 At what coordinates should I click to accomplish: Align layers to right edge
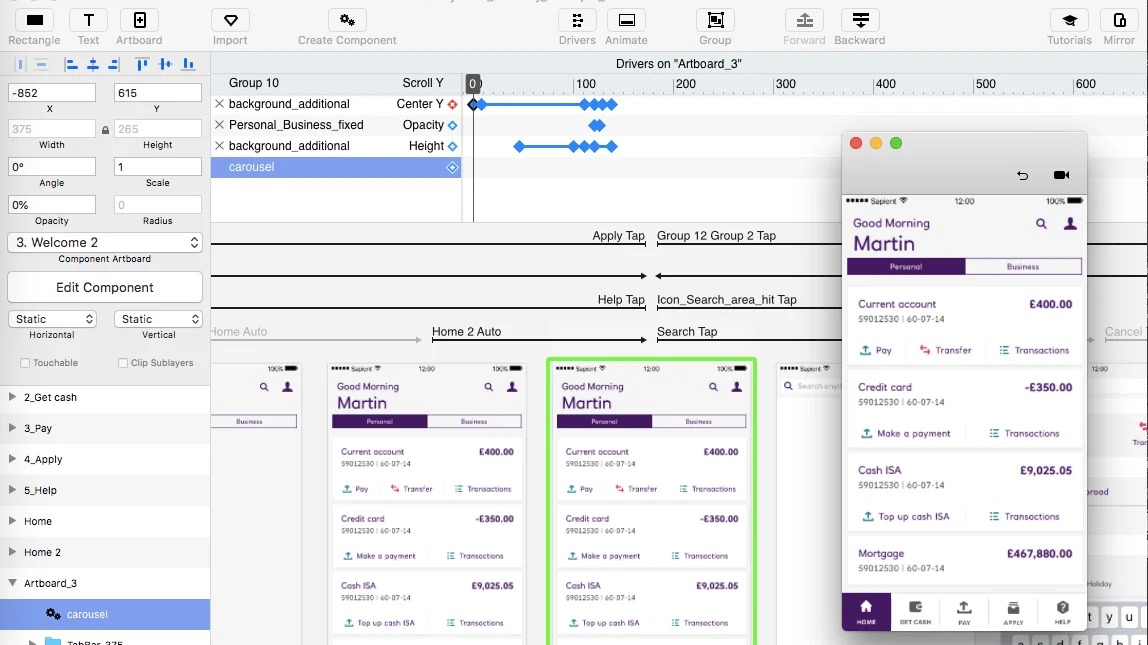[x=113, y=64]
